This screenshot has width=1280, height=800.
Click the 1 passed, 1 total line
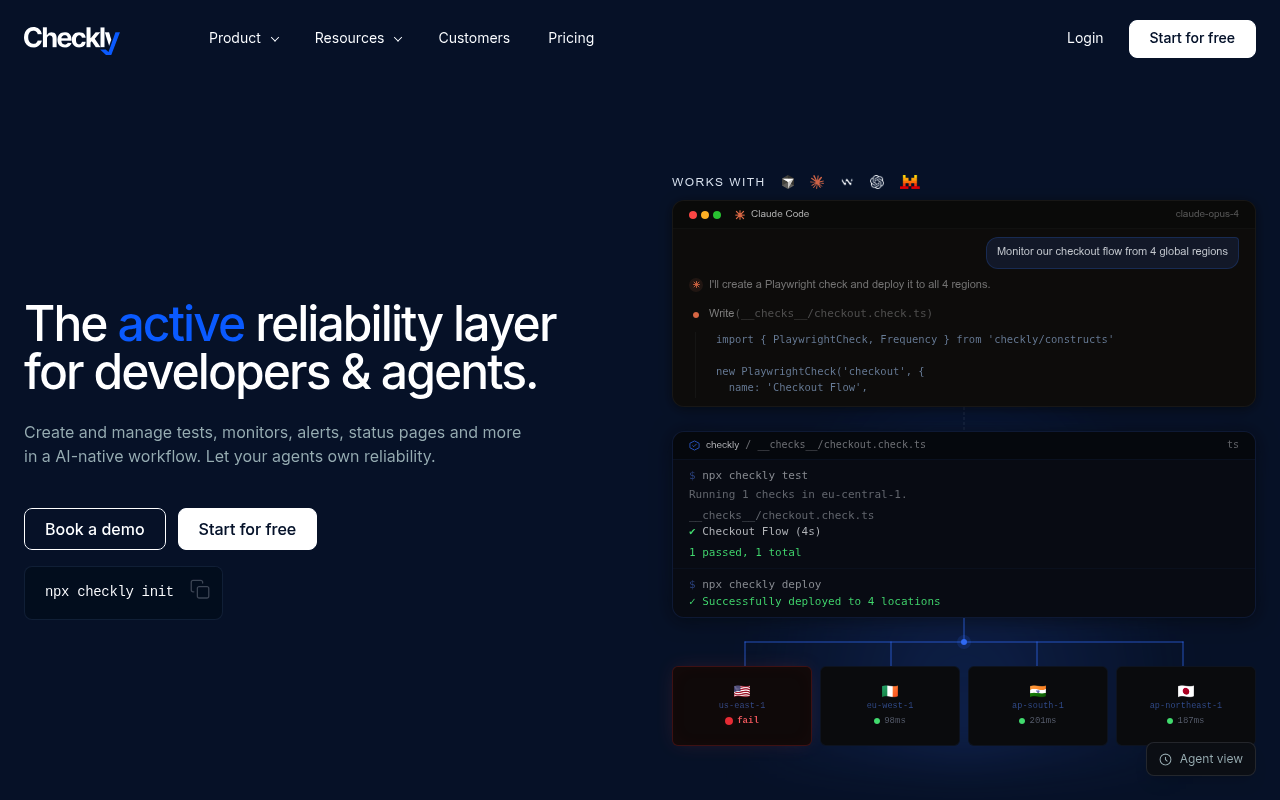point(745,552)
